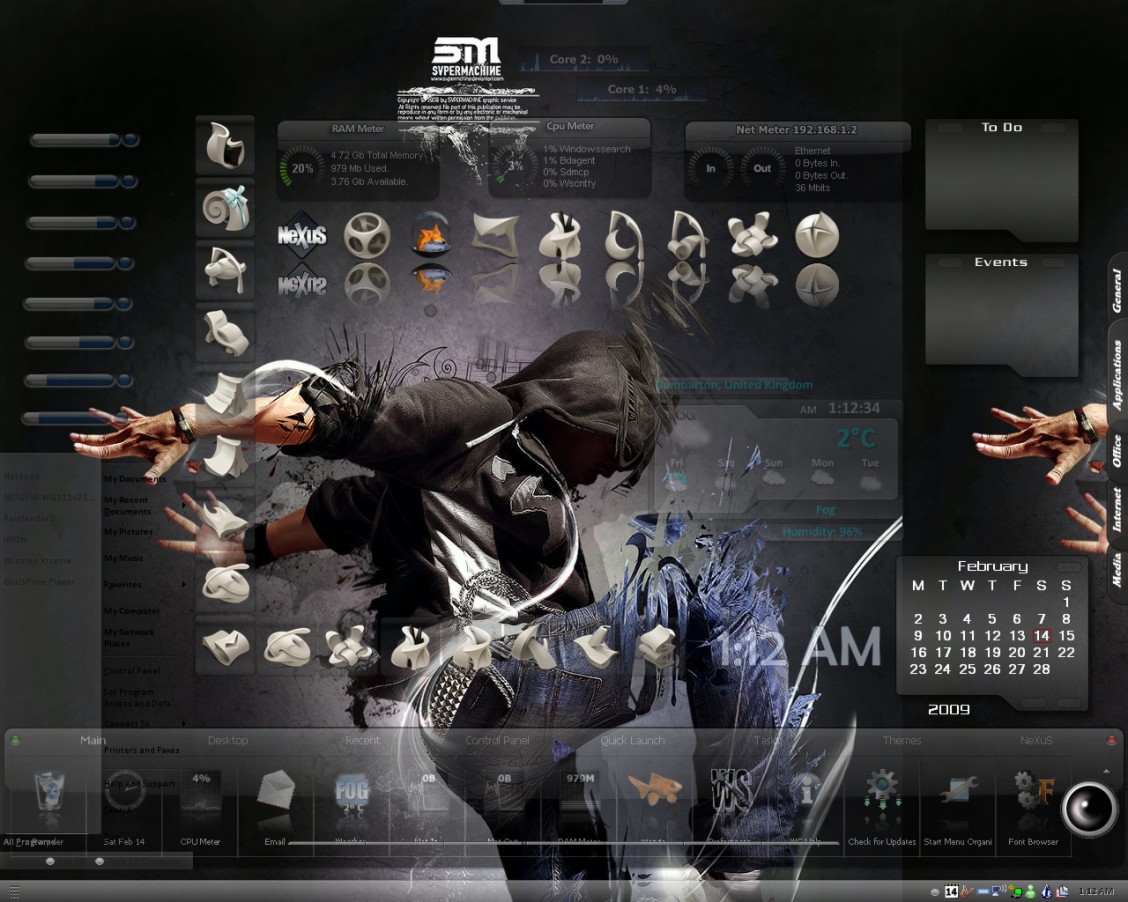Click the Sat Feb 14 clock dock icon
Image resolution: width=1128 pixels, height=902 pixels.
(x=124, y=791)
